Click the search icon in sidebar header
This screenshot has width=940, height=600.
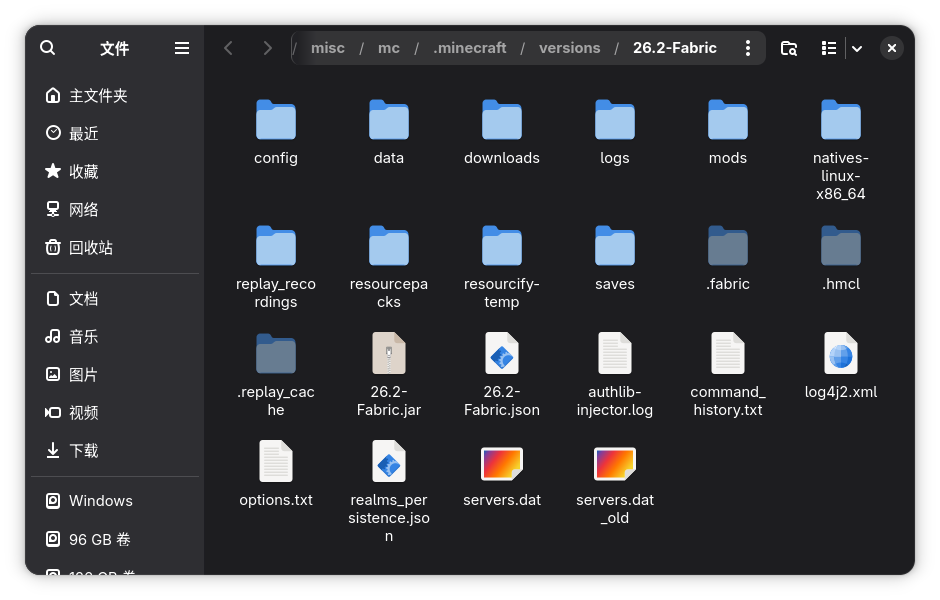click(x=48, y=48)
